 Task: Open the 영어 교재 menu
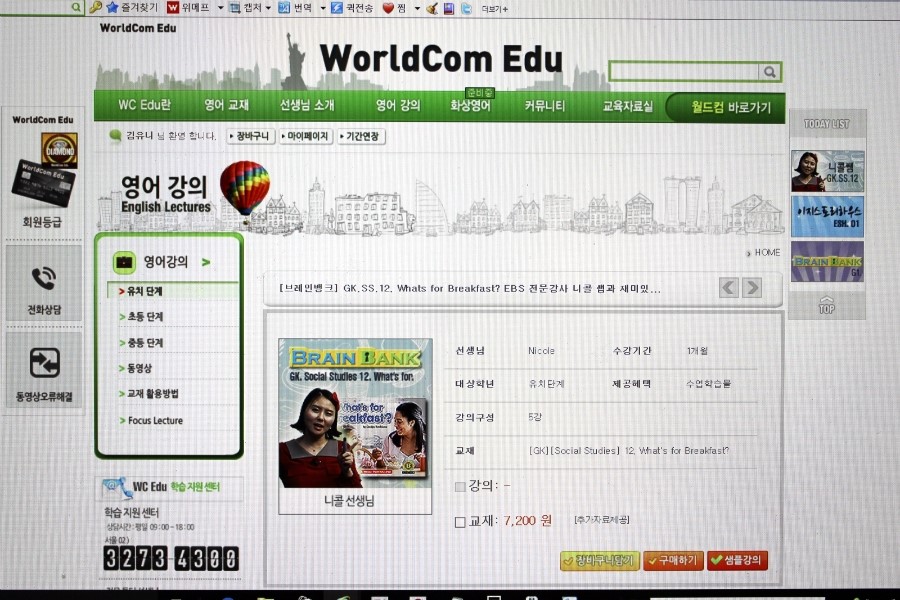(x=226, y=105)
